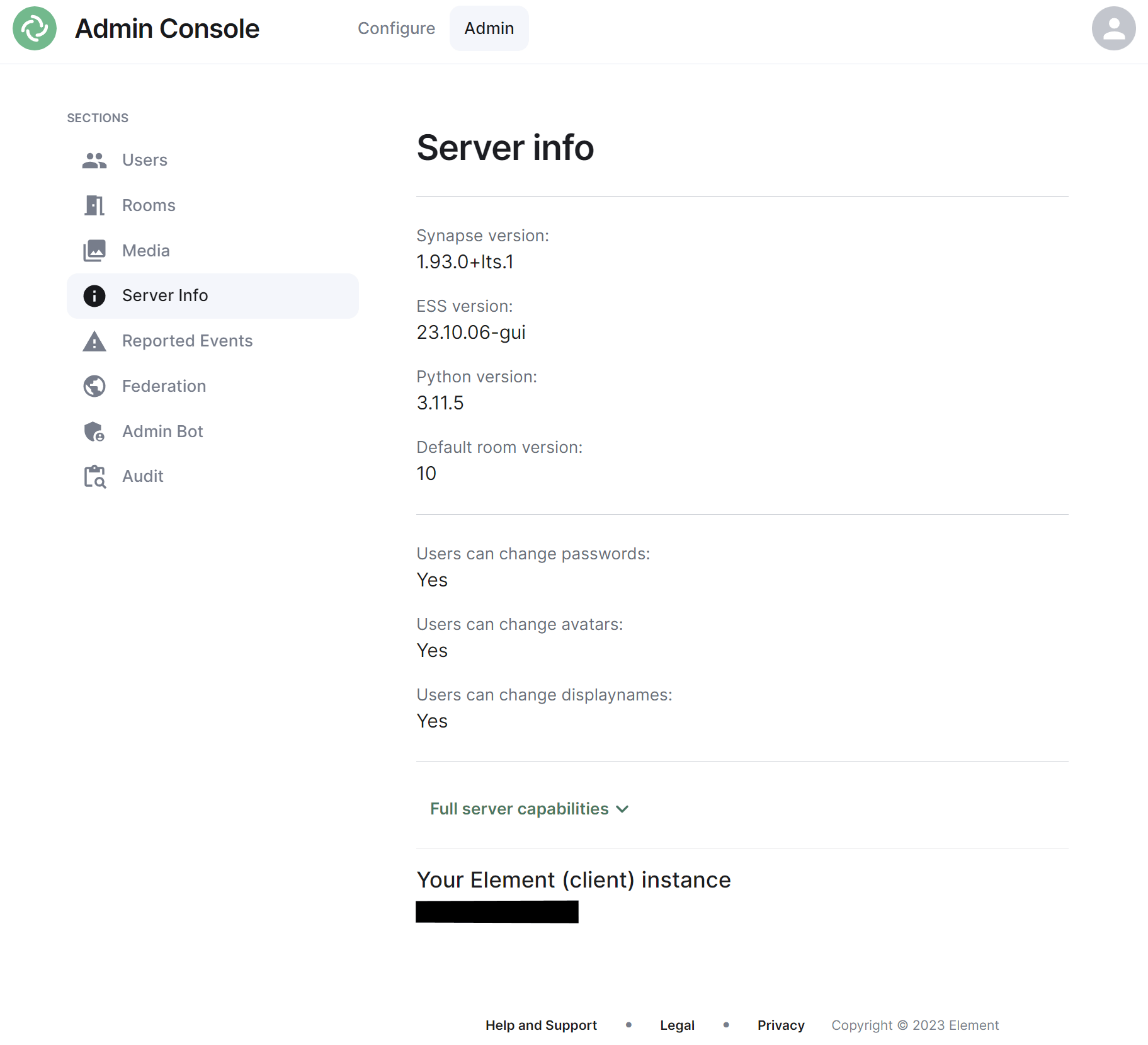Open the Privacy footer link
Image resolution: width=1148 pixels, height=1045 pixels.
tap(781, 1025)
